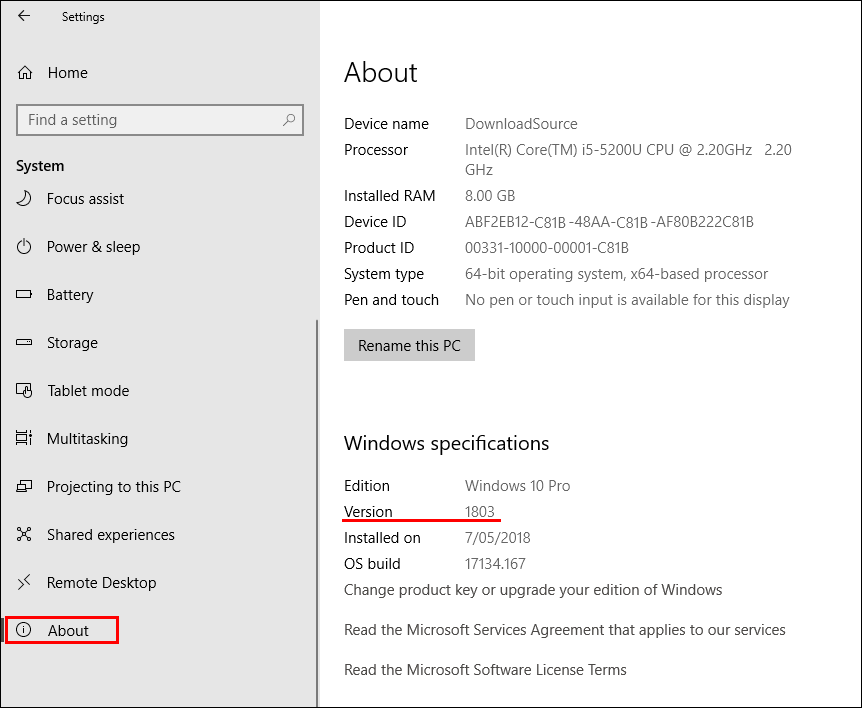The image size is (862, 708).
Task: Open Storage settings
Action: coord(72,342)
